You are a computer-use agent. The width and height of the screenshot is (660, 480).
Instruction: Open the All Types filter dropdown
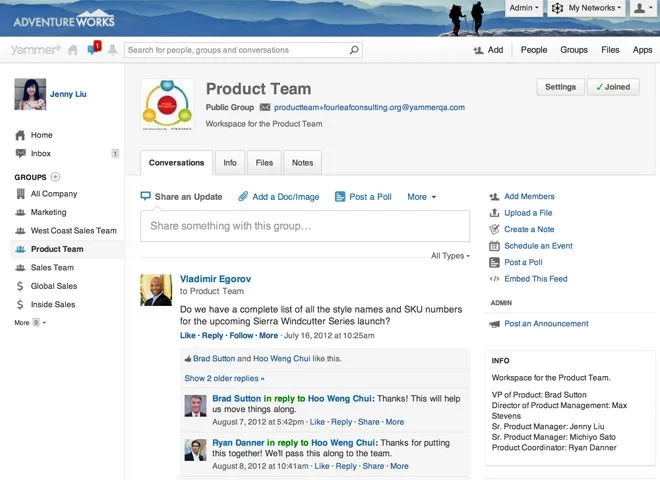(450, 256)
